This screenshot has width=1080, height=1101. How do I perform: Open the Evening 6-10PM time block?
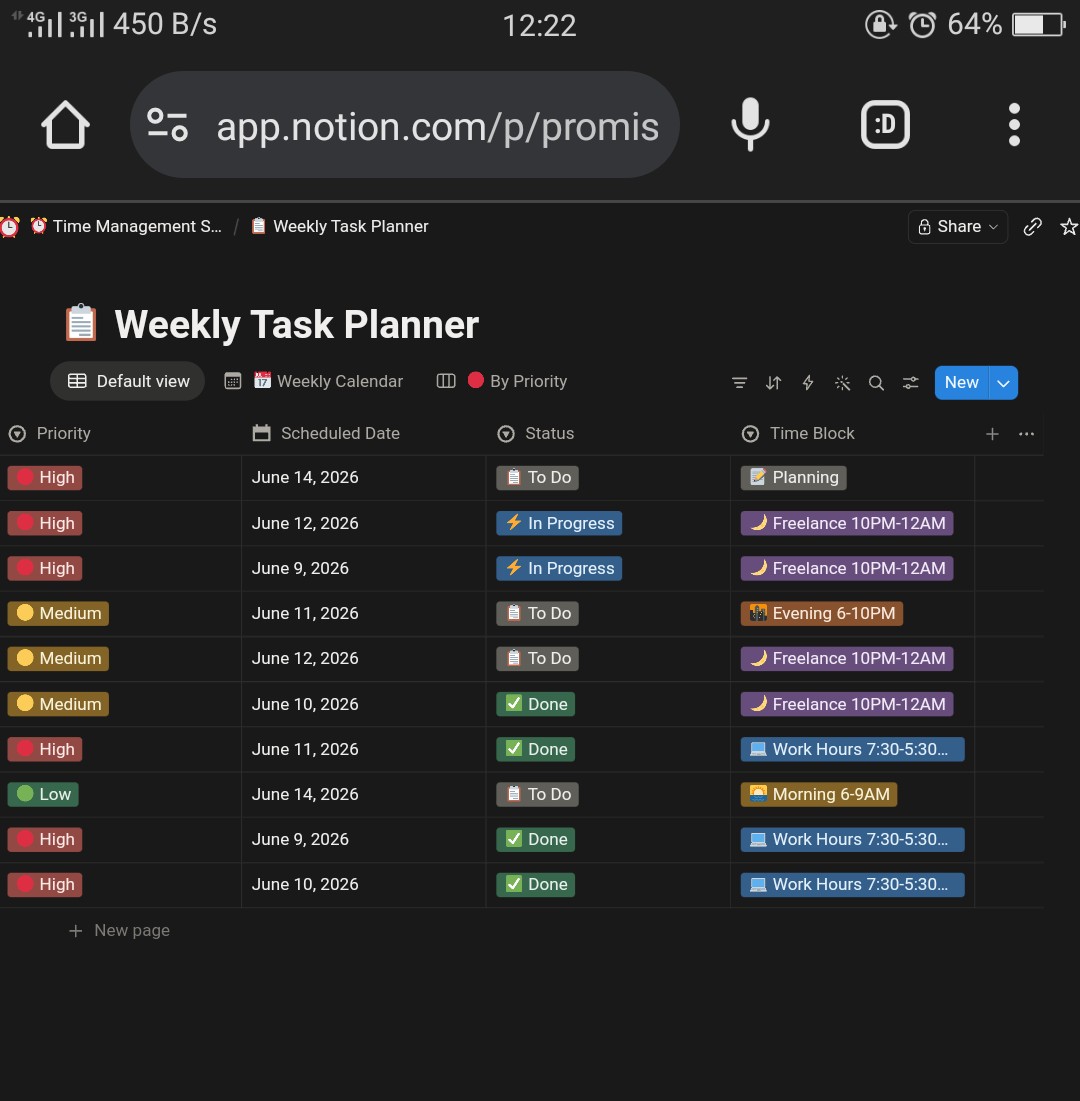(822, 613)
